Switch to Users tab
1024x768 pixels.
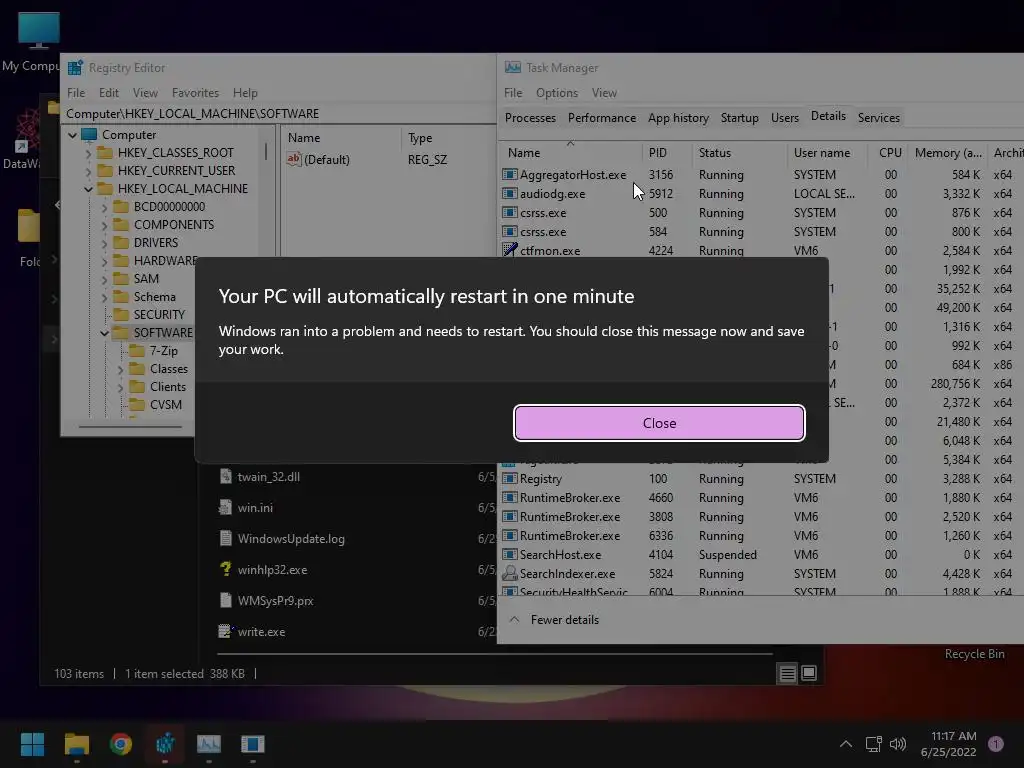click(x=784, y=118)
